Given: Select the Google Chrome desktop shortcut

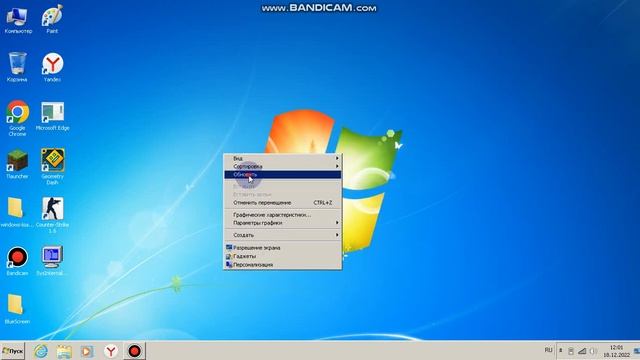Looking at the screenshot, I should 17,118.
